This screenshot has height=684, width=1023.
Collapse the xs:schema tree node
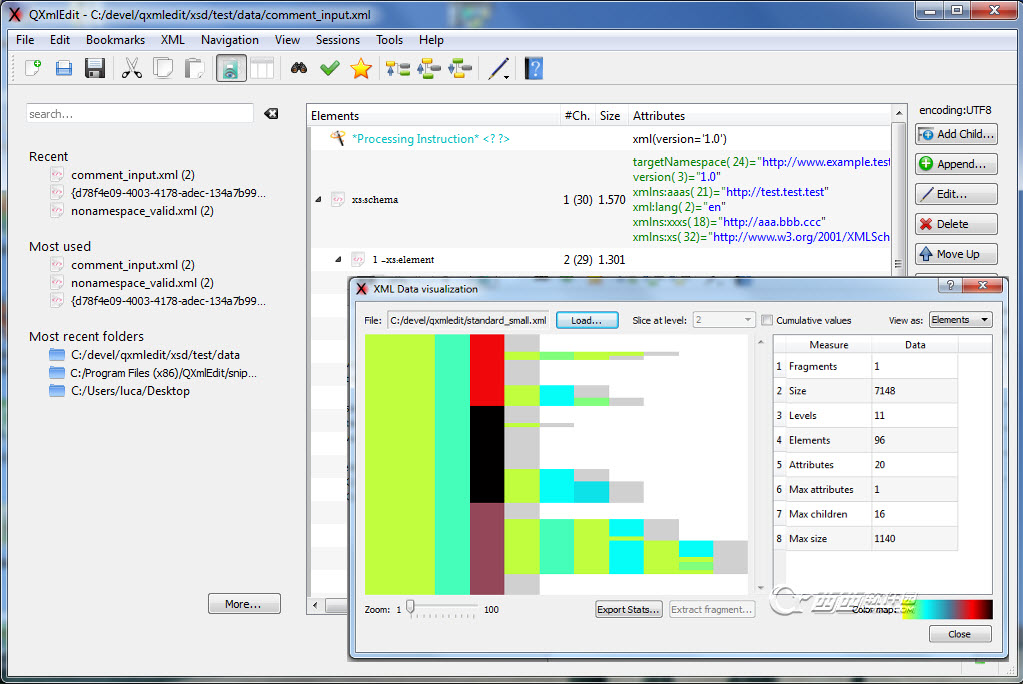pos(318,199)
